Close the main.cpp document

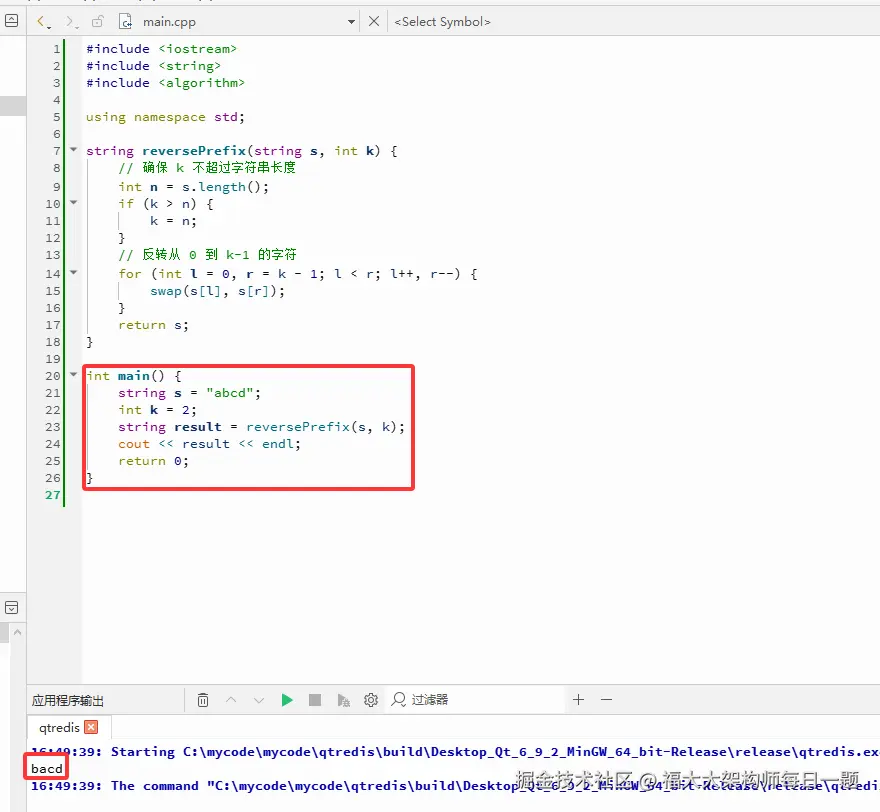pos(374,21)
